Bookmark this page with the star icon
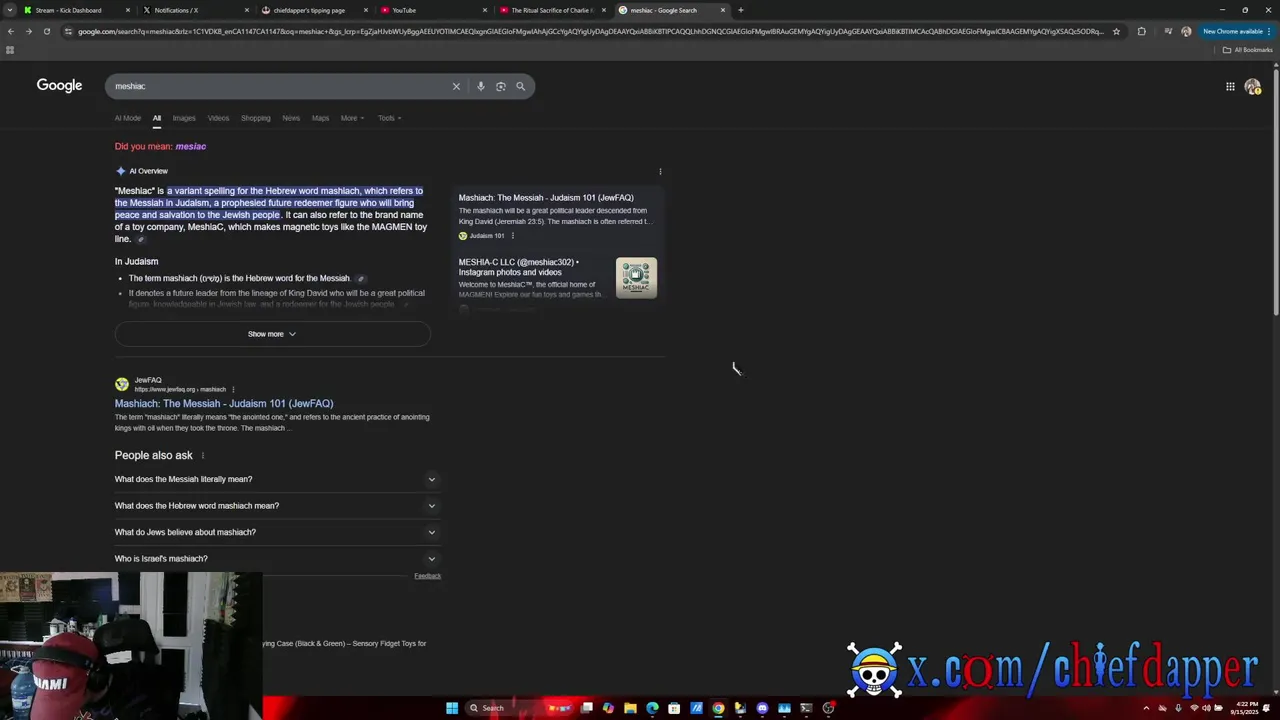 coord(1116,31)
